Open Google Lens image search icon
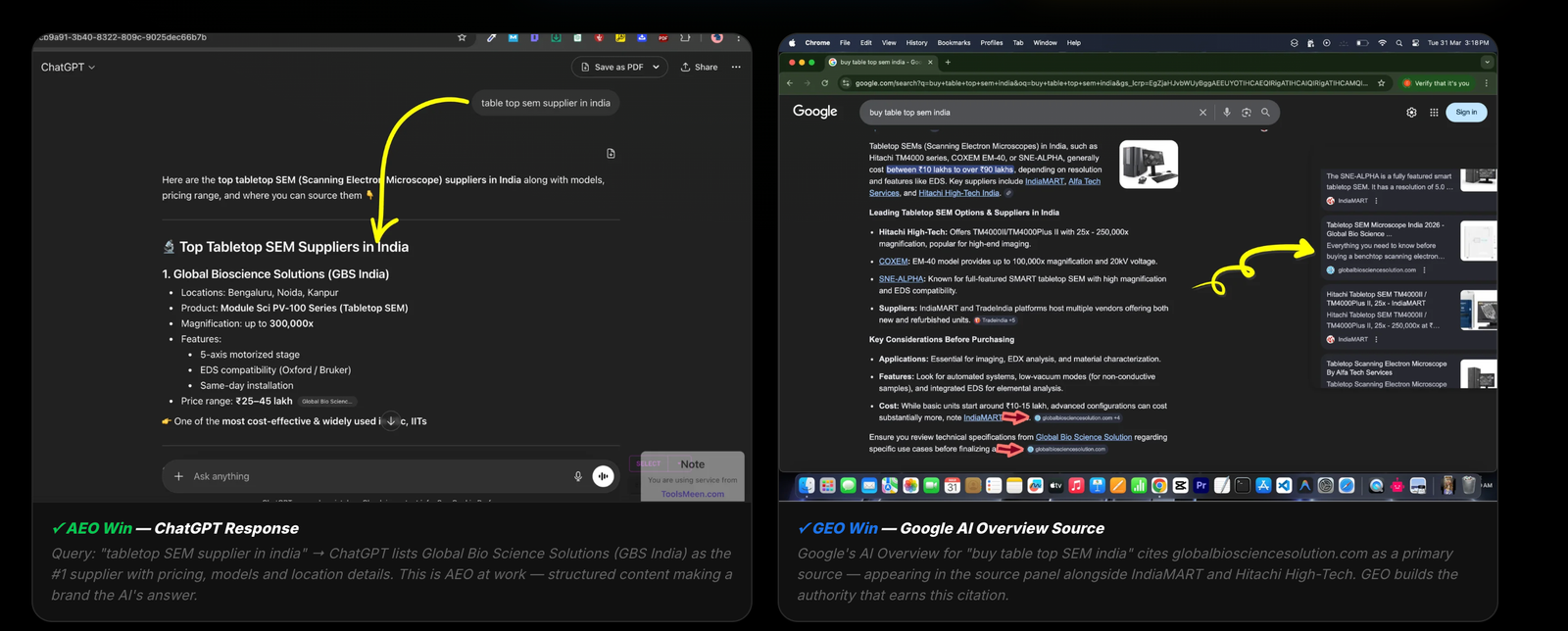Screen dimensions: 1568x631 click(1246, 113)
